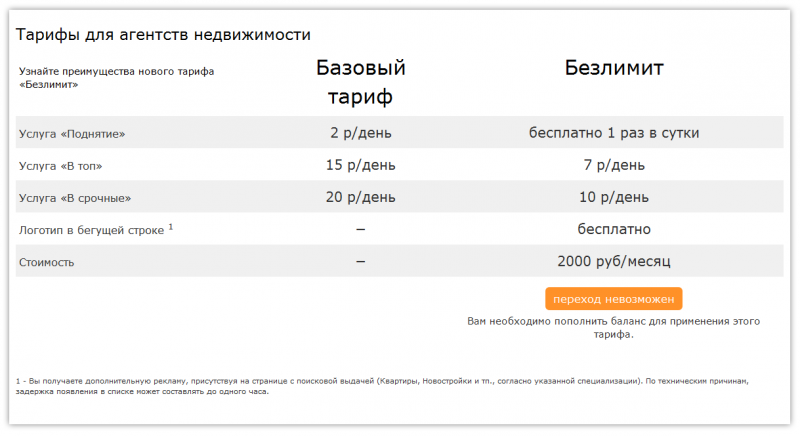Viewport: 800px width, 436px height.
Task: Click the «15 р/день» price cell
Action: (360, 164)
